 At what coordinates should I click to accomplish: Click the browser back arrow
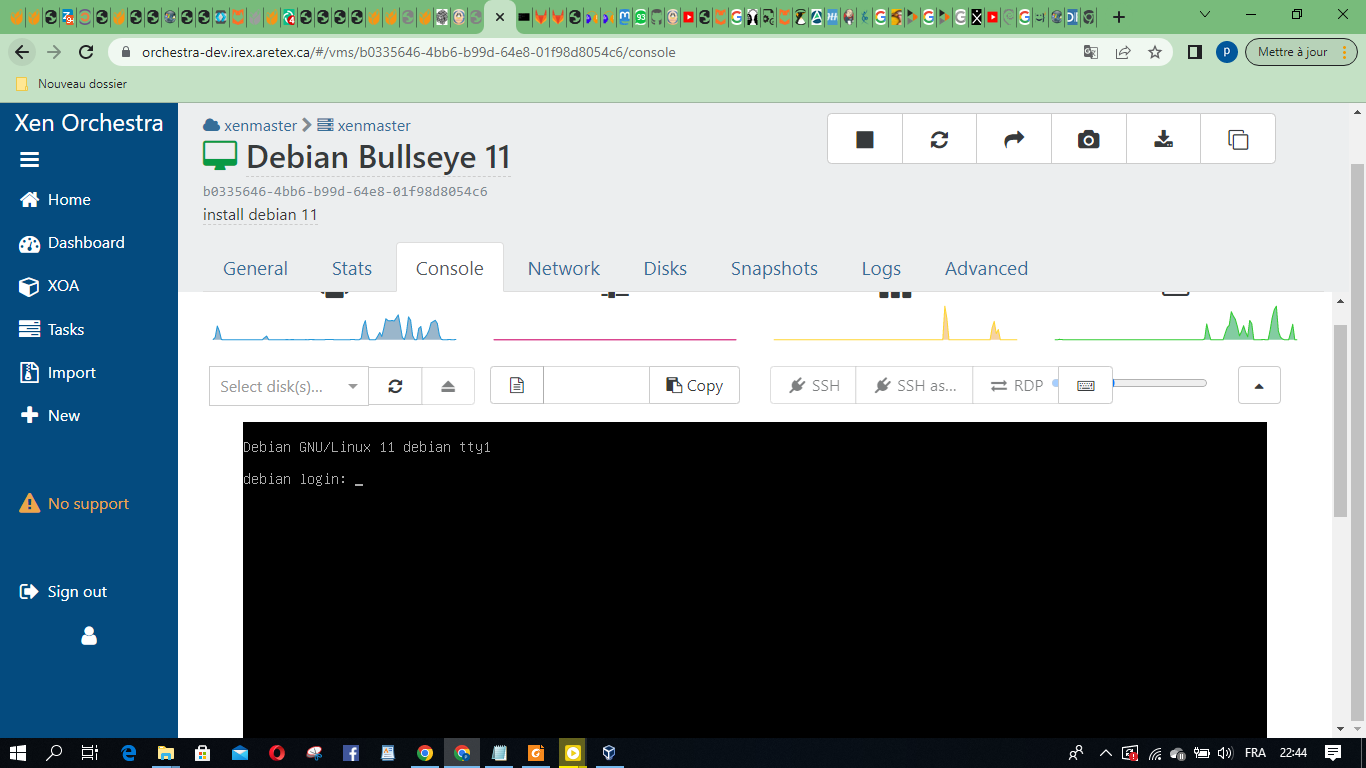tap(22, 52)
